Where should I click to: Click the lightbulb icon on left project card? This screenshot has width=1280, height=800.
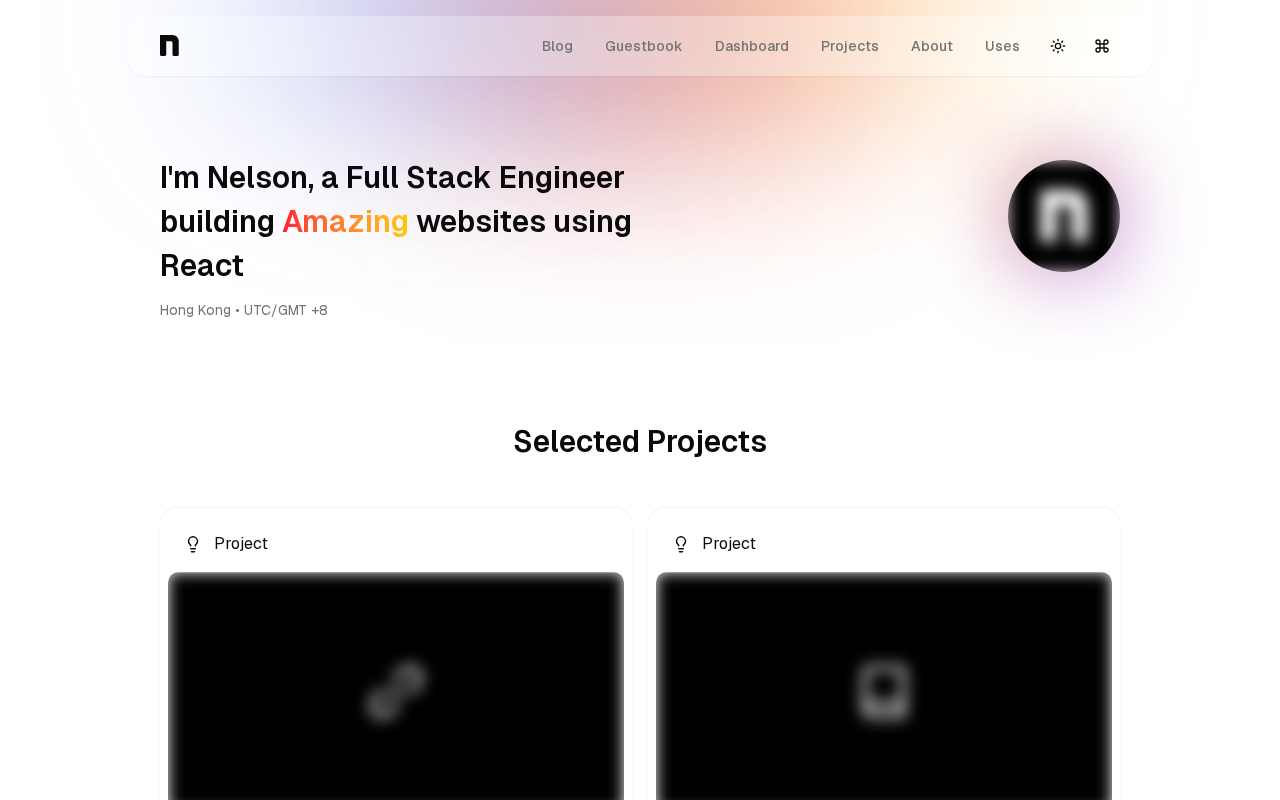(193, 544)
